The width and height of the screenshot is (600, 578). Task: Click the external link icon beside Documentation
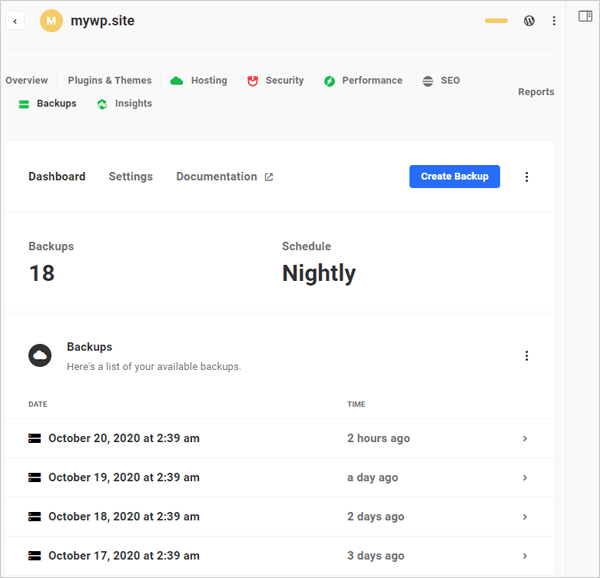click(x=269, y=177)
